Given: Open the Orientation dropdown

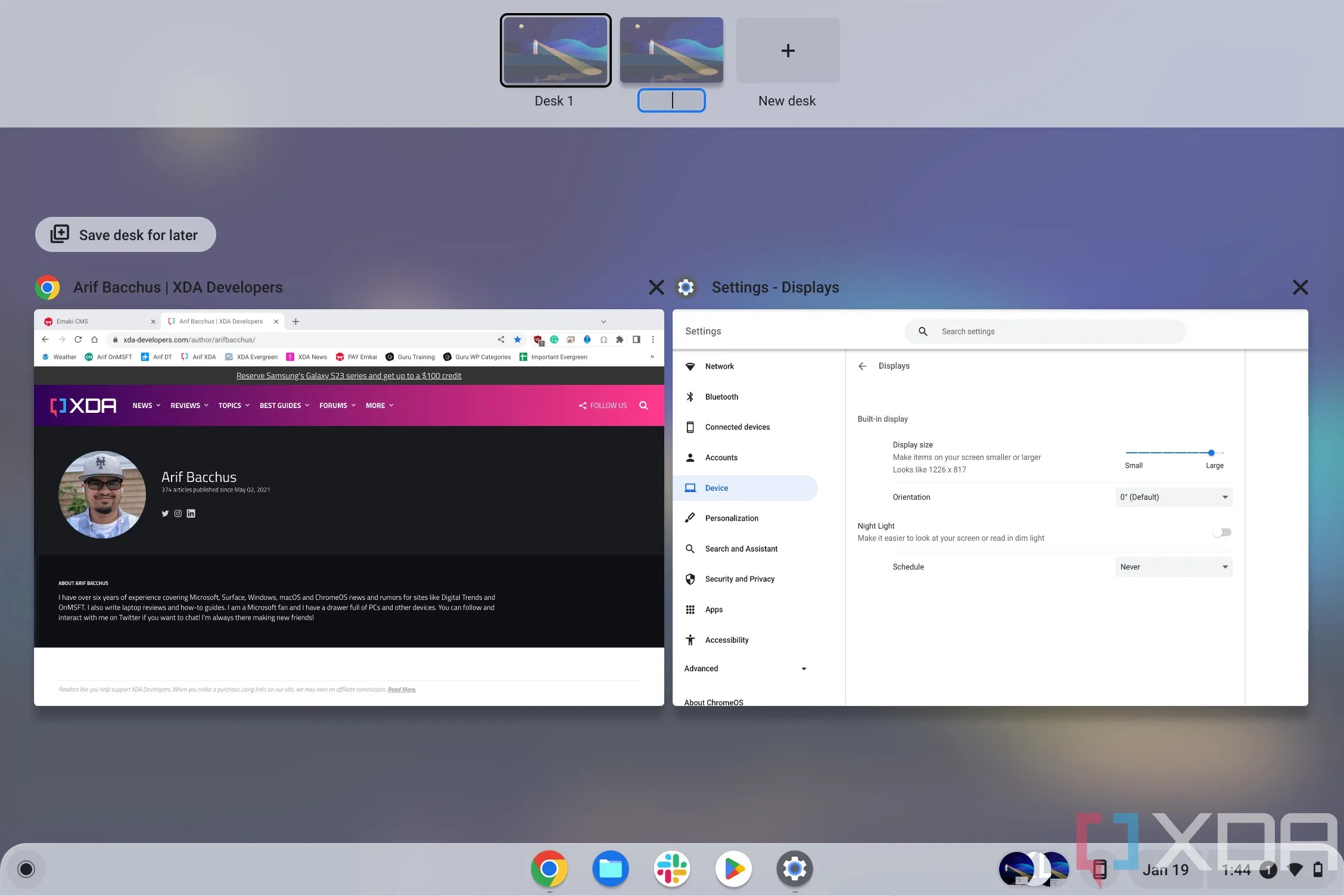Looking at the screenshot, I should click(1173, 497).
